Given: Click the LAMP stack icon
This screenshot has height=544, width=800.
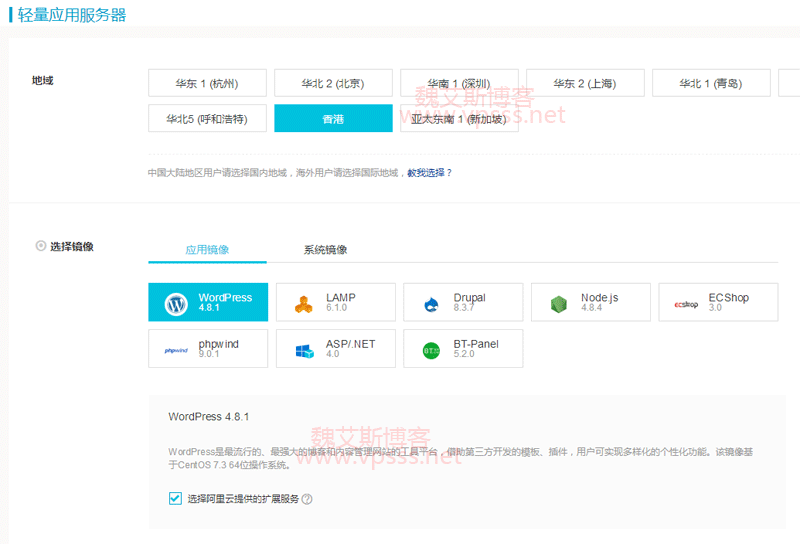Looking at the screenshot, I should point(304,304).
